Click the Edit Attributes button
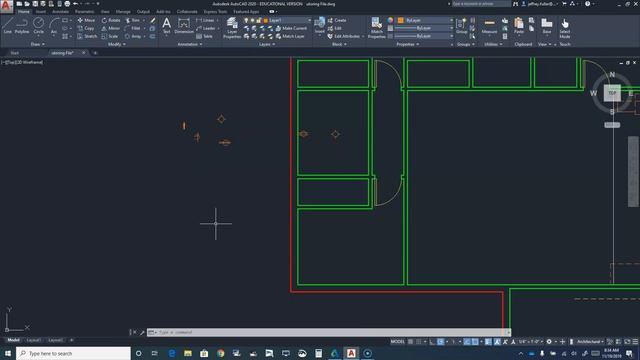 345,36
